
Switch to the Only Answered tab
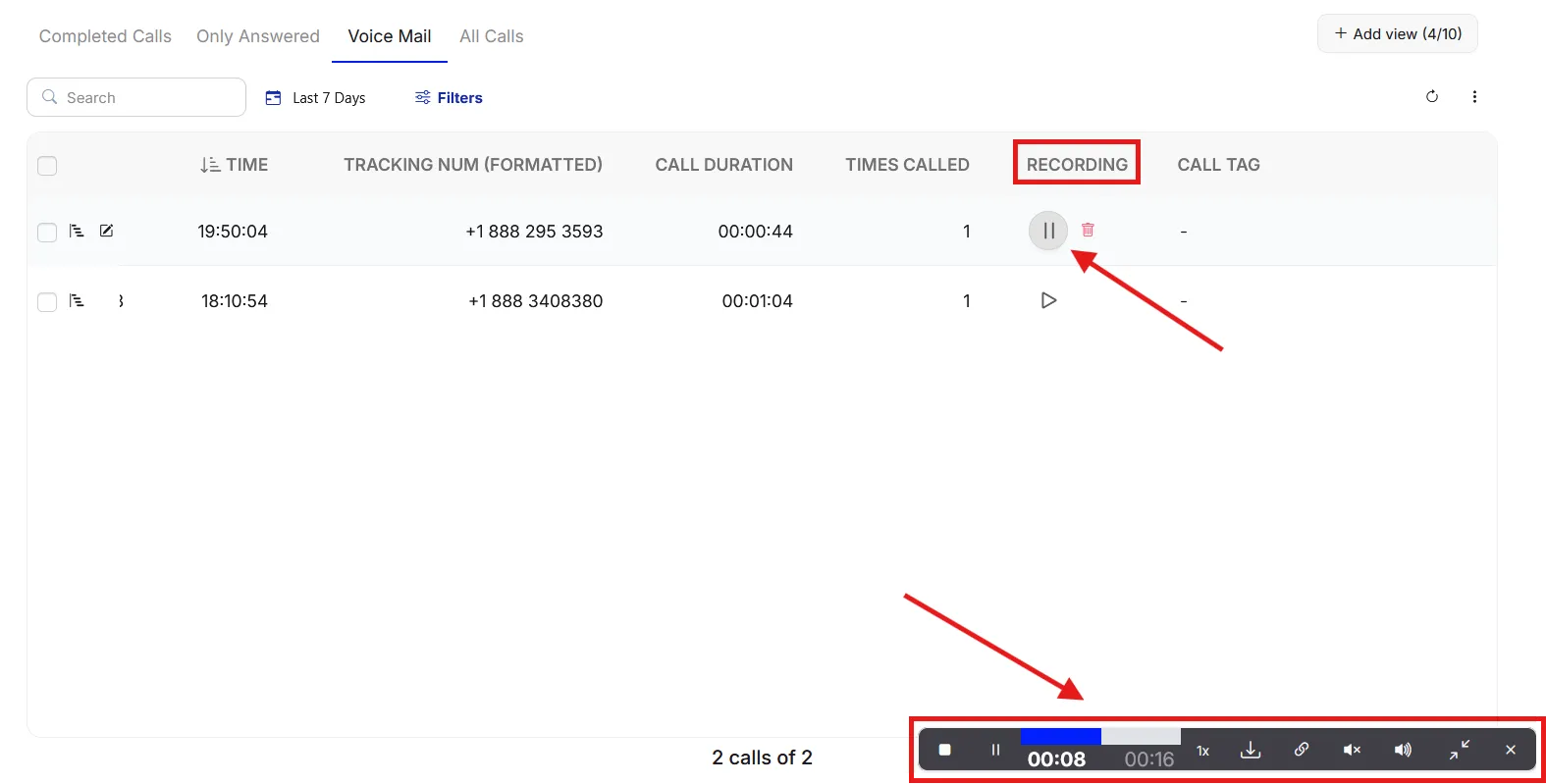click(258, 36)
